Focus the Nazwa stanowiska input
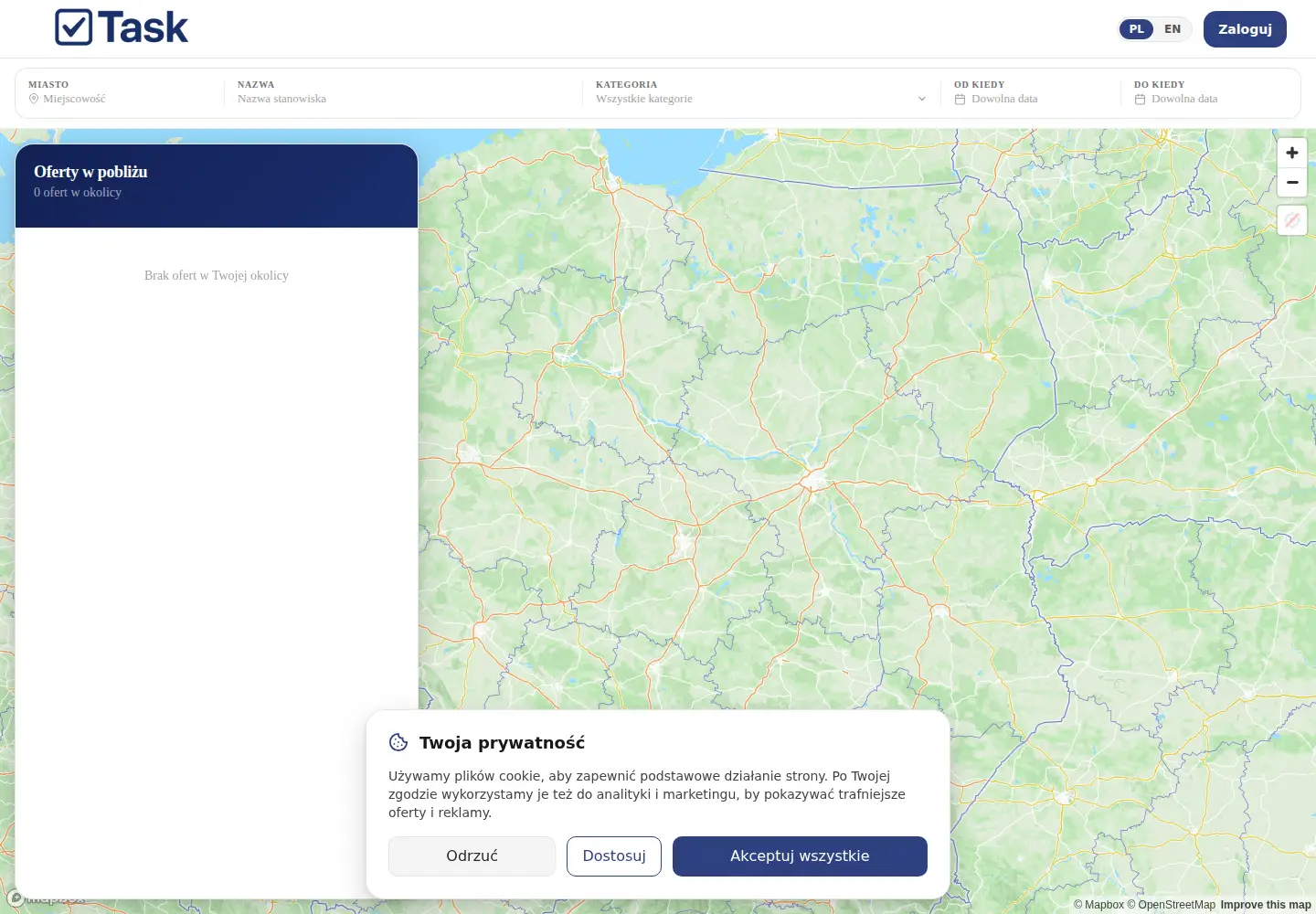 point(403,99)
